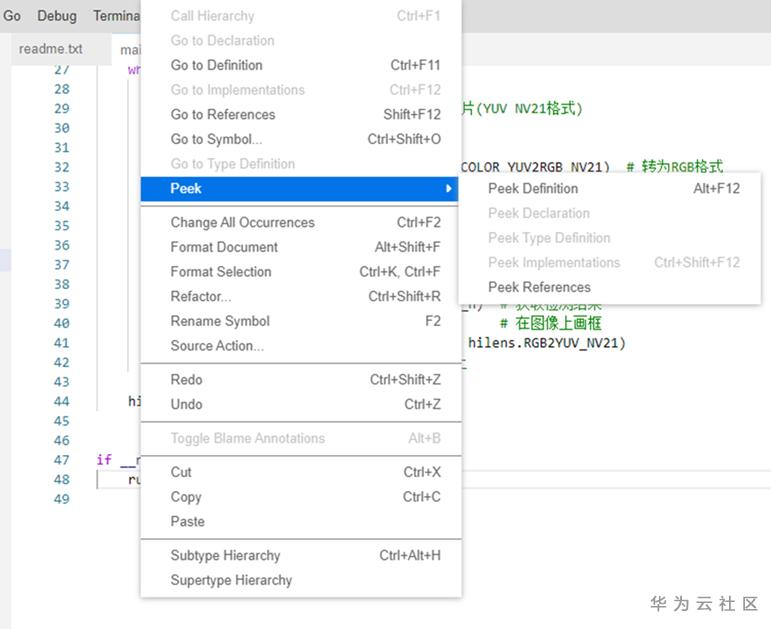The image size is (771, 629).
Task: Click line number 41 in gutter
Action: 62,343
